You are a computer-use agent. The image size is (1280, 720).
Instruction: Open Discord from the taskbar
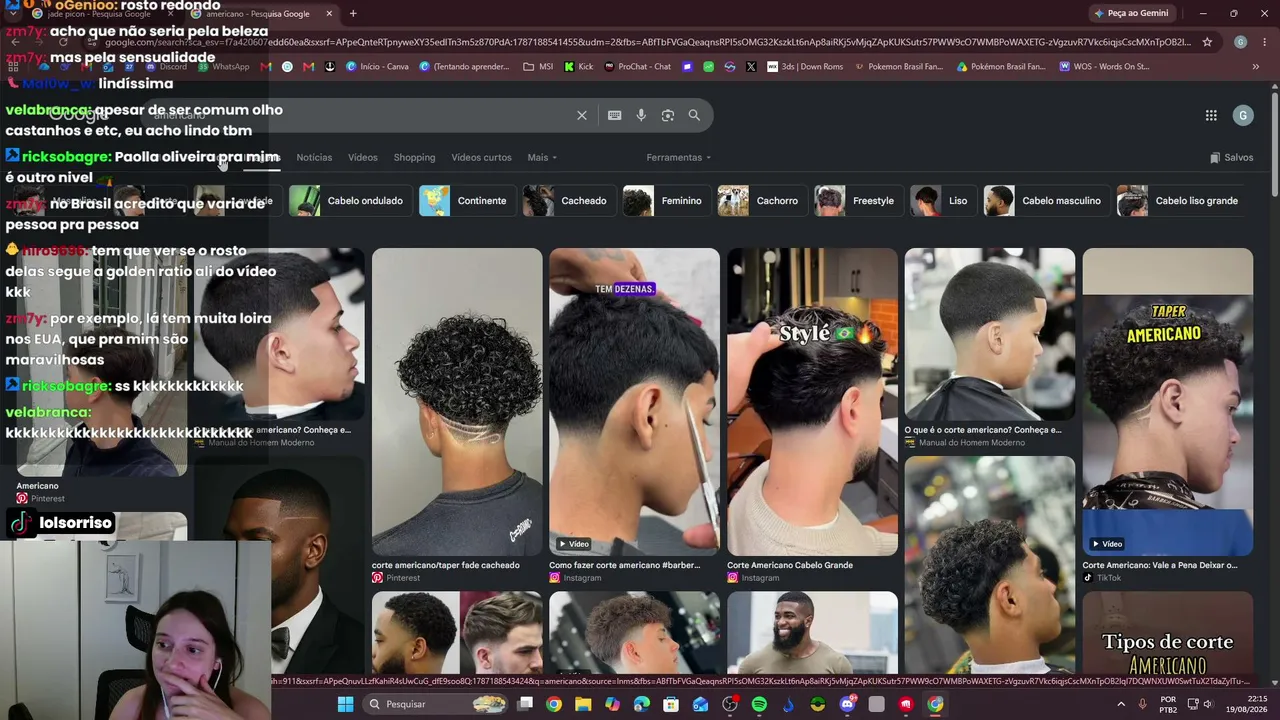coord(847,704)
